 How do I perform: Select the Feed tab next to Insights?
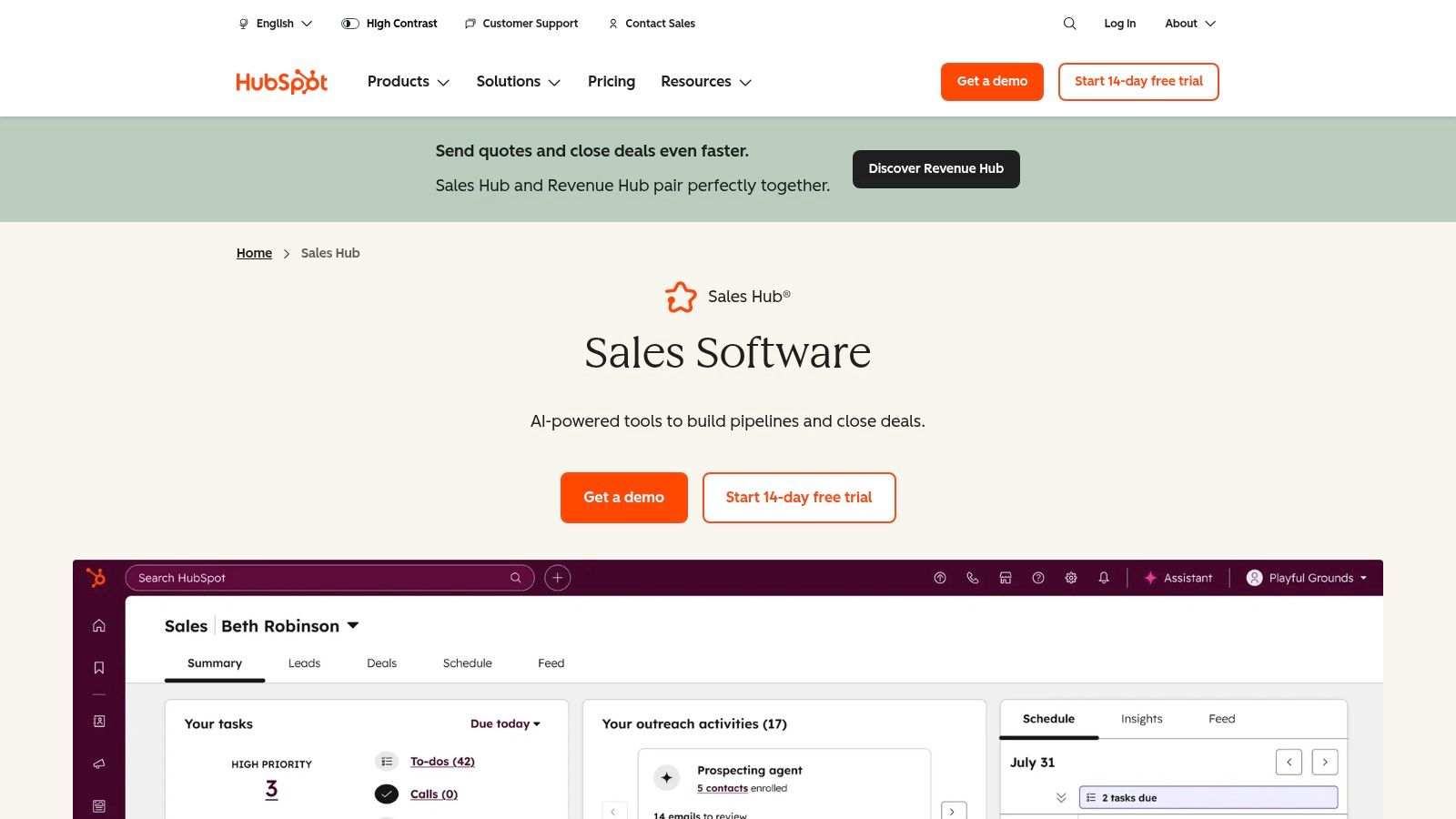(1221, 719)
